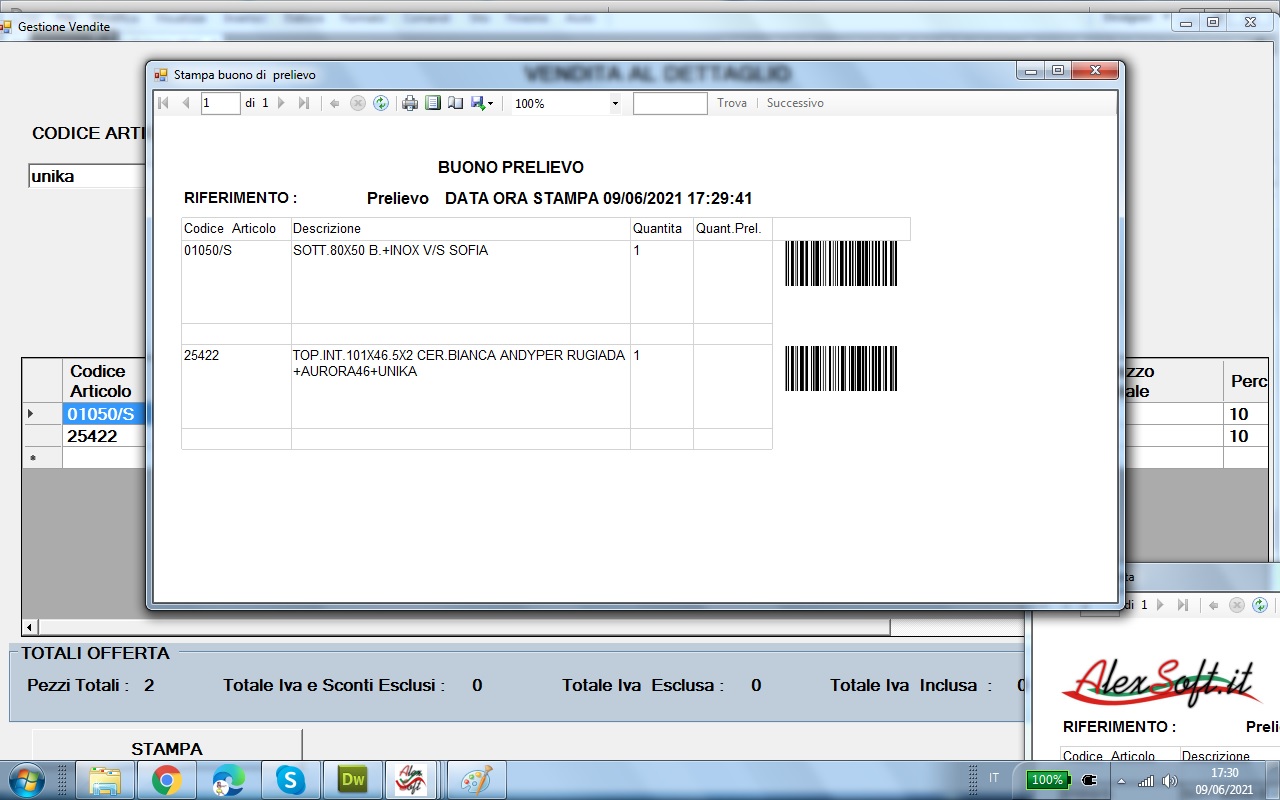This screenshot has width=1280, height=800.
Task: Expand the export format dropdown arrow
Action: [491, 104]
